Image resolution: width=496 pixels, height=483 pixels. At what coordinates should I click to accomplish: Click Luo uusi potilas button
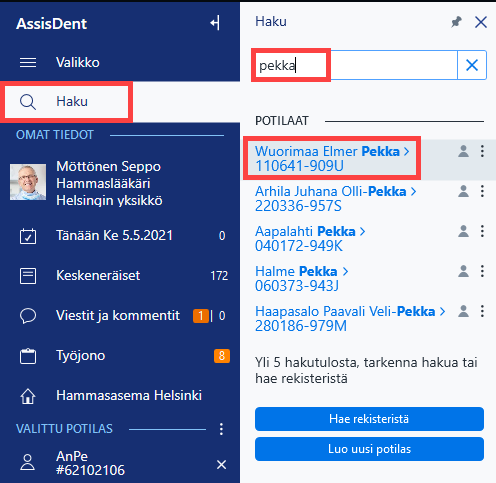[x=369, y=449]
